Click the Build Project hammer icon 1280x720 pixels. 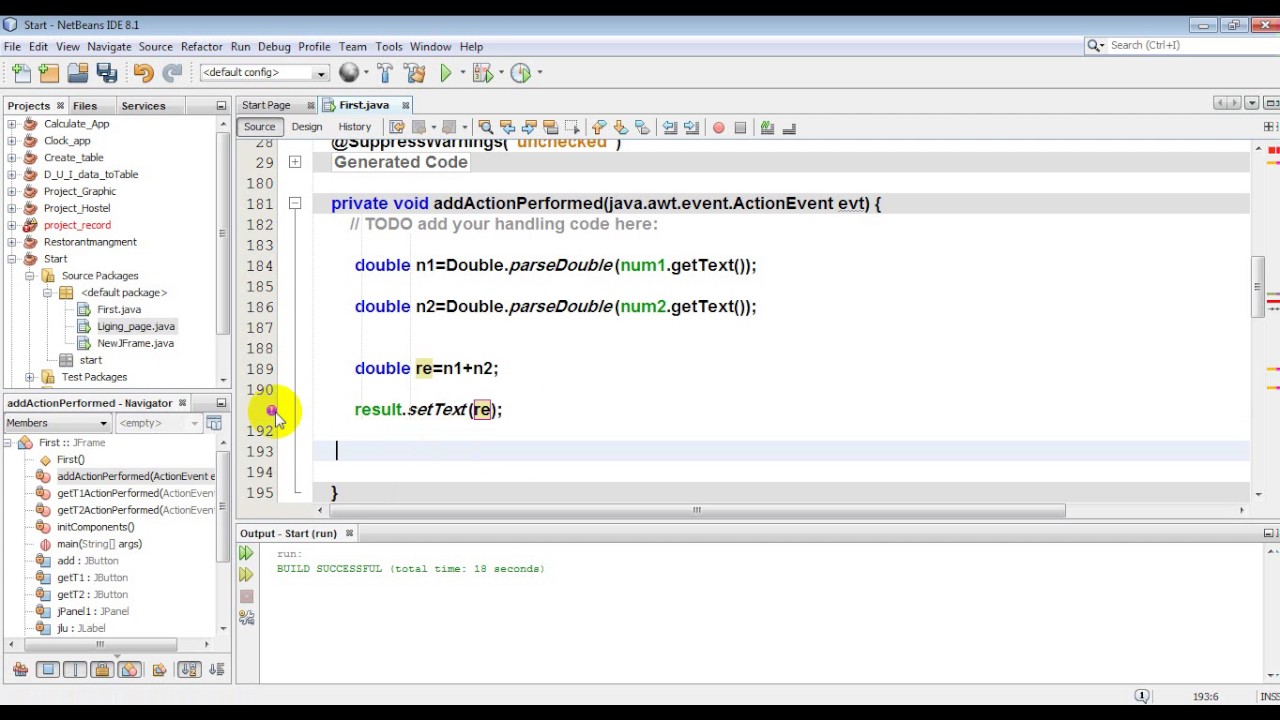385,73
